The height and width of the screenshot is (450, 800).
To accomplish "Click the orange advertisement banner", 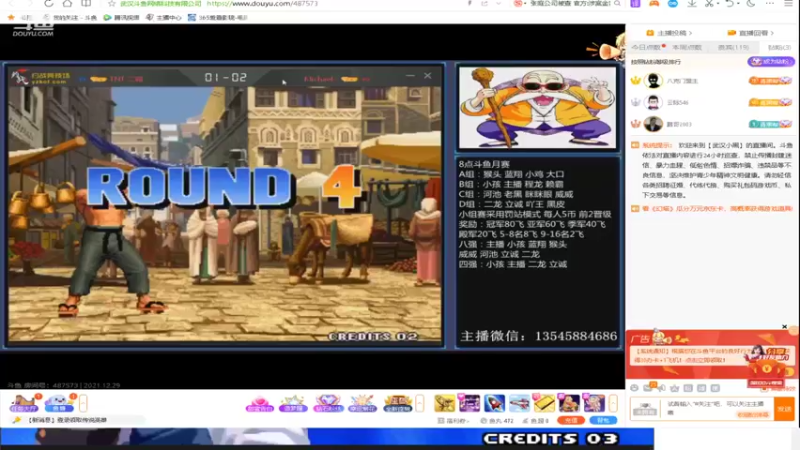I will (712, 356).
